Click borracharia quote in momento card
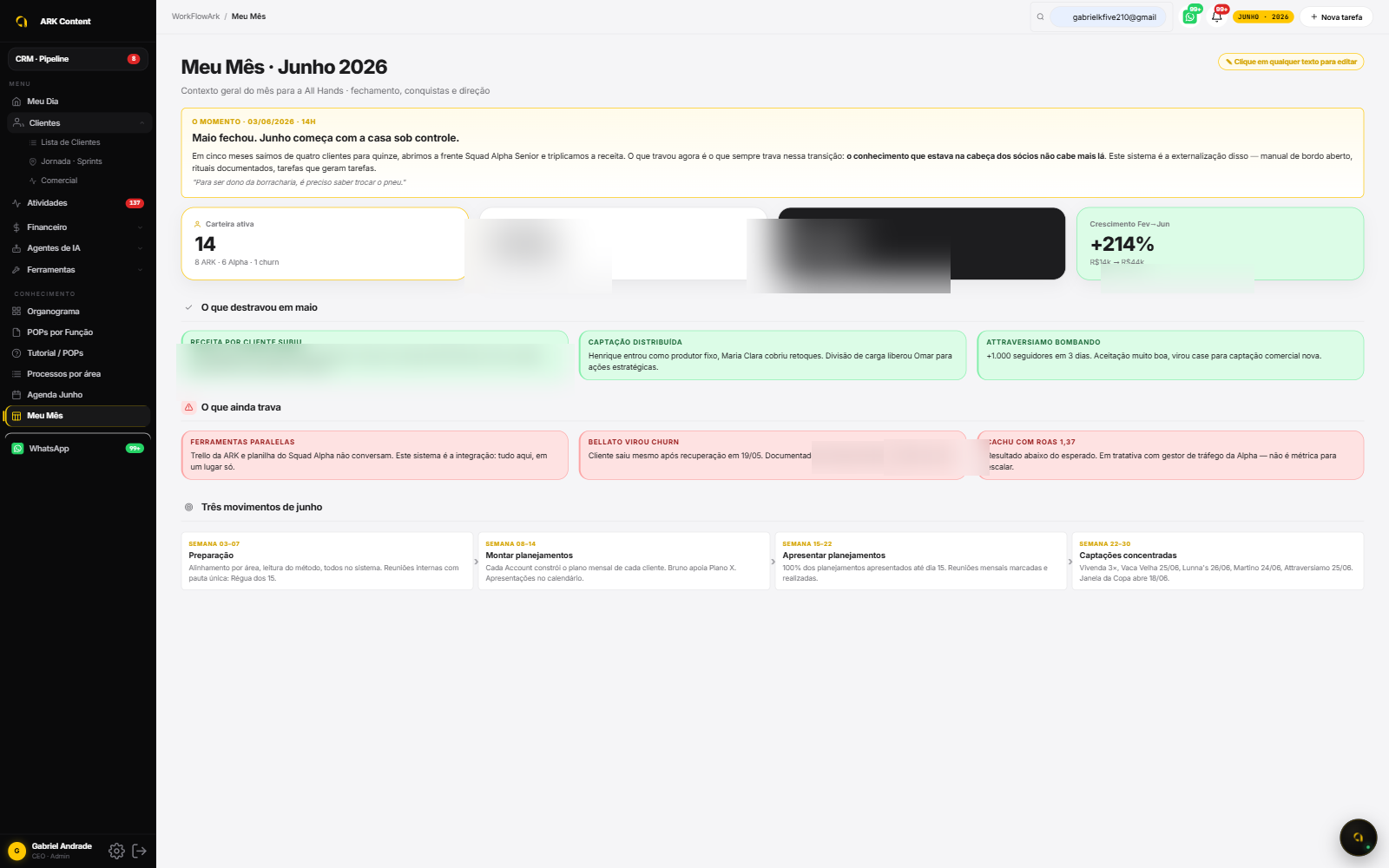Screen dimensions: 1389x868 [x=299, y=182]
